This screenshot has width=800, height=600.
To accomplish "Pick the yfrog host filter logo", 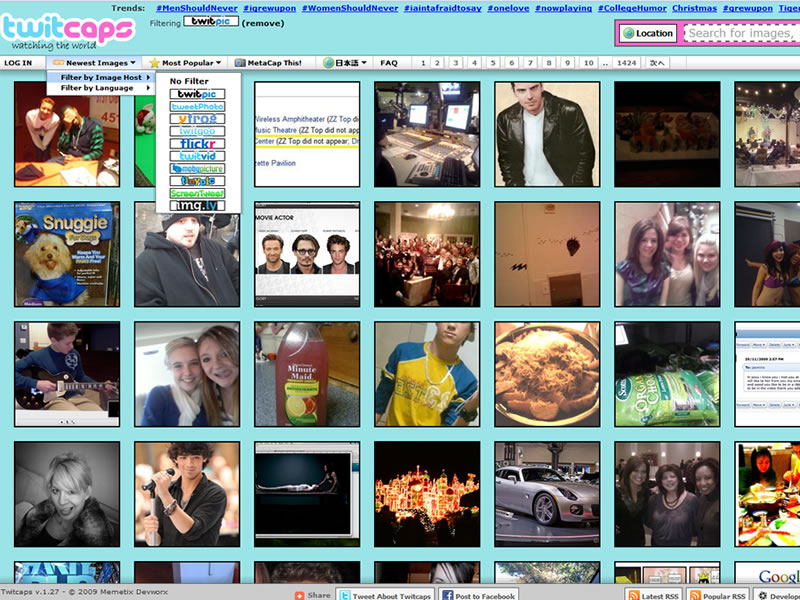I will coord(197,119).
